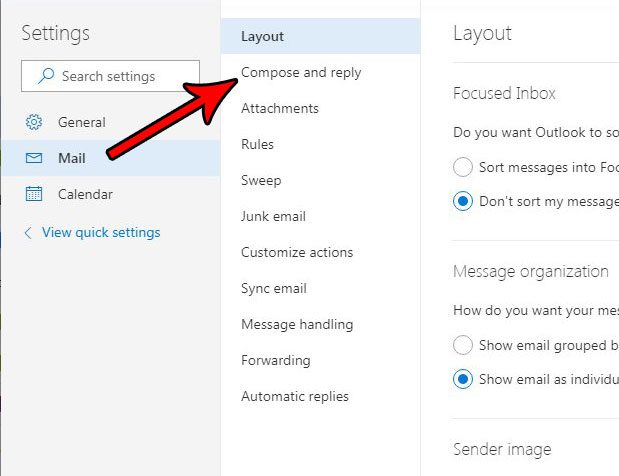Screen dimensions: 619x476
Task: Go to Forwarding settings
Action: coord(276,360)
